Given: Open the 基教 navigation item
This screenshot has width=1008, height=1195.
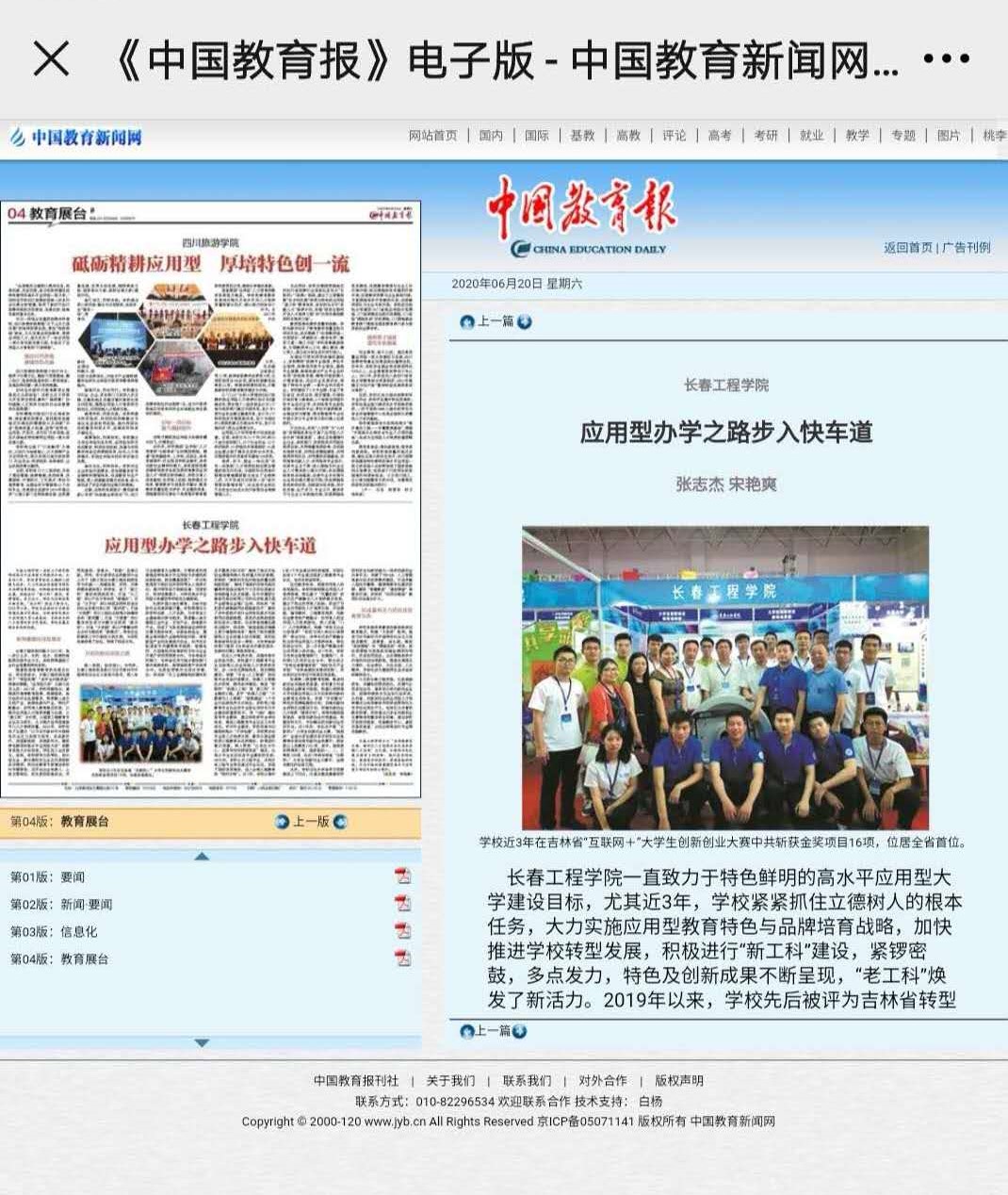Looking at the screenshot, I should coord(582,136).
